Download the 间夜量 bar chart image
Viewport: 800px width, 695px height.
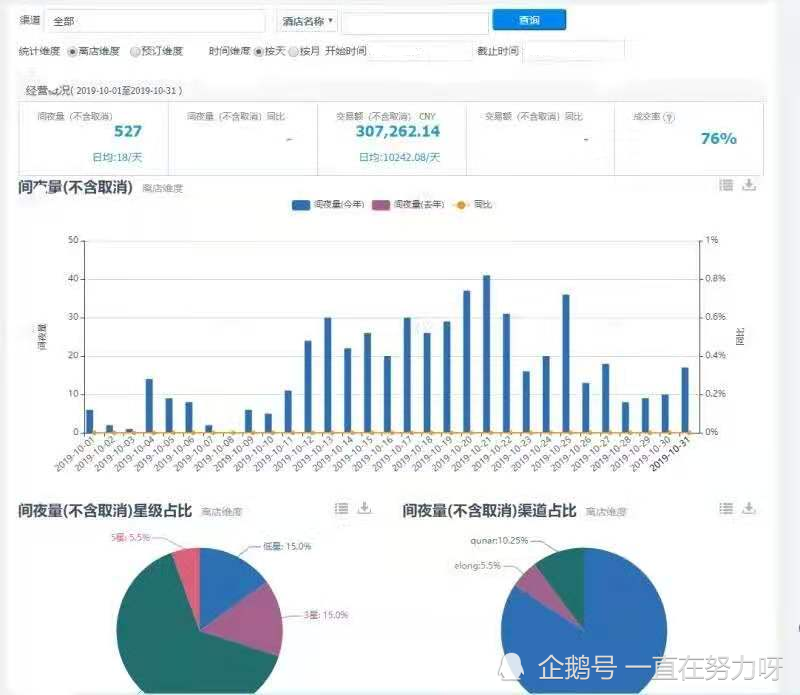tap(749, 184)
